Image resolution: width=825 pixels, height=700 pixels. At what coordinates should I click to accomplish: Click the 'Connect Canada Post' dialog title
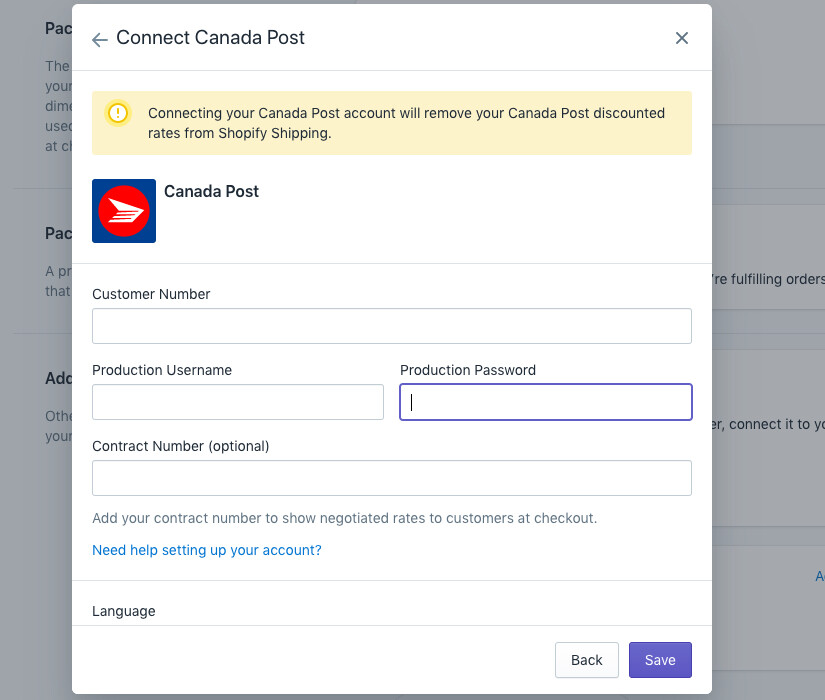[210, 38]
